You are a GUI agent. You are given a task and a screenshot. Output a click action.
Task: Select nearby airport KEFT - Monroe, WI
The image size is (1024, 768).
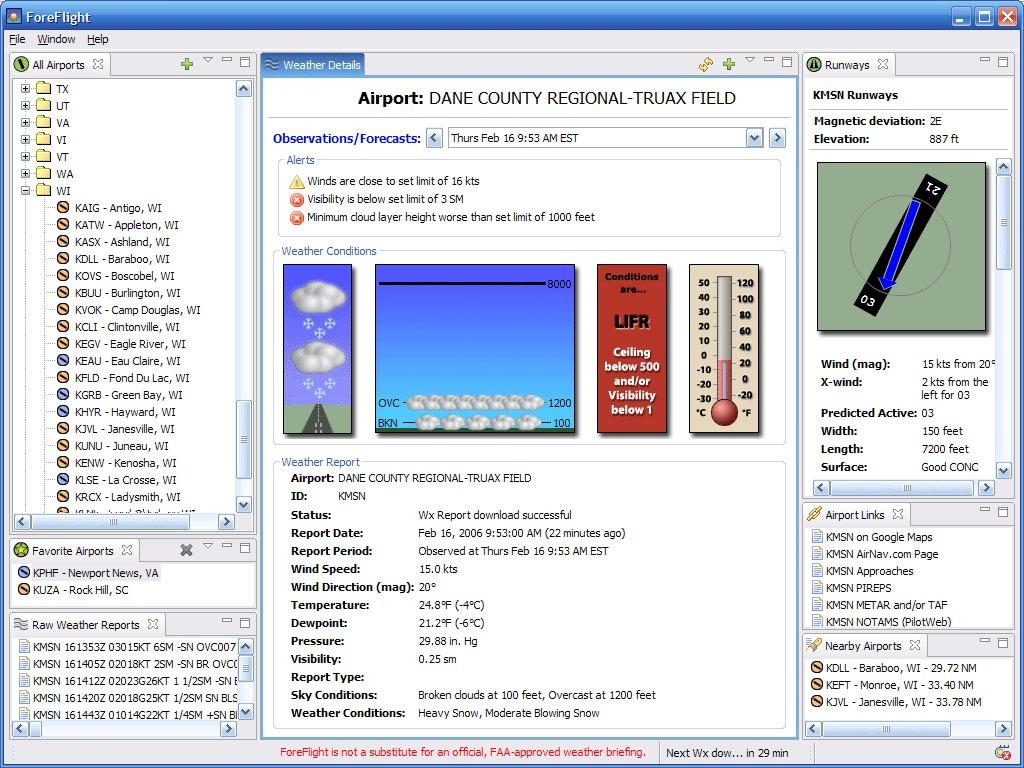click(899, 685)
